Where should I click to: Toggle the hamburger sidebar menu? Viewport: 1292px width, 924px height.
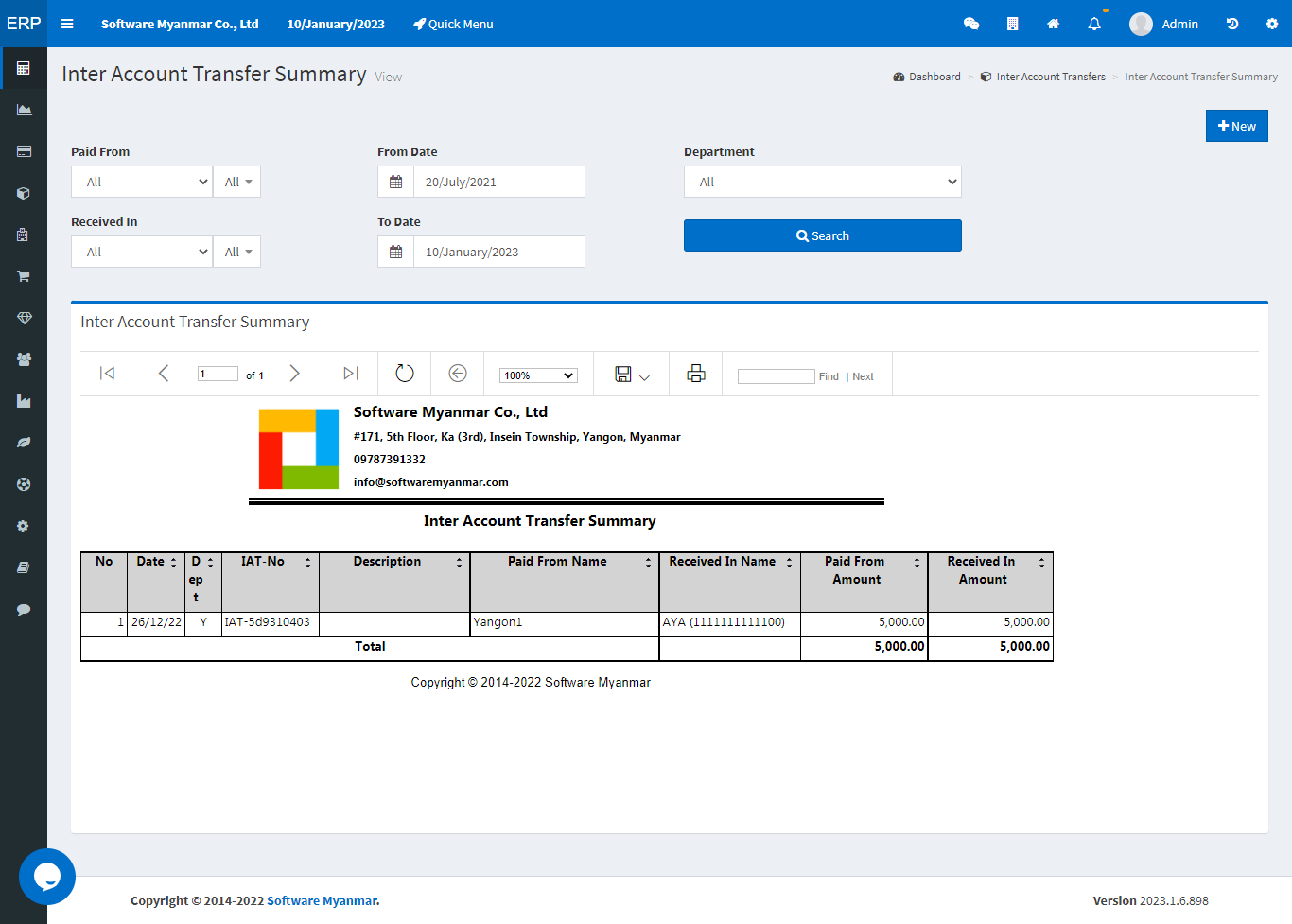[67, 24]
